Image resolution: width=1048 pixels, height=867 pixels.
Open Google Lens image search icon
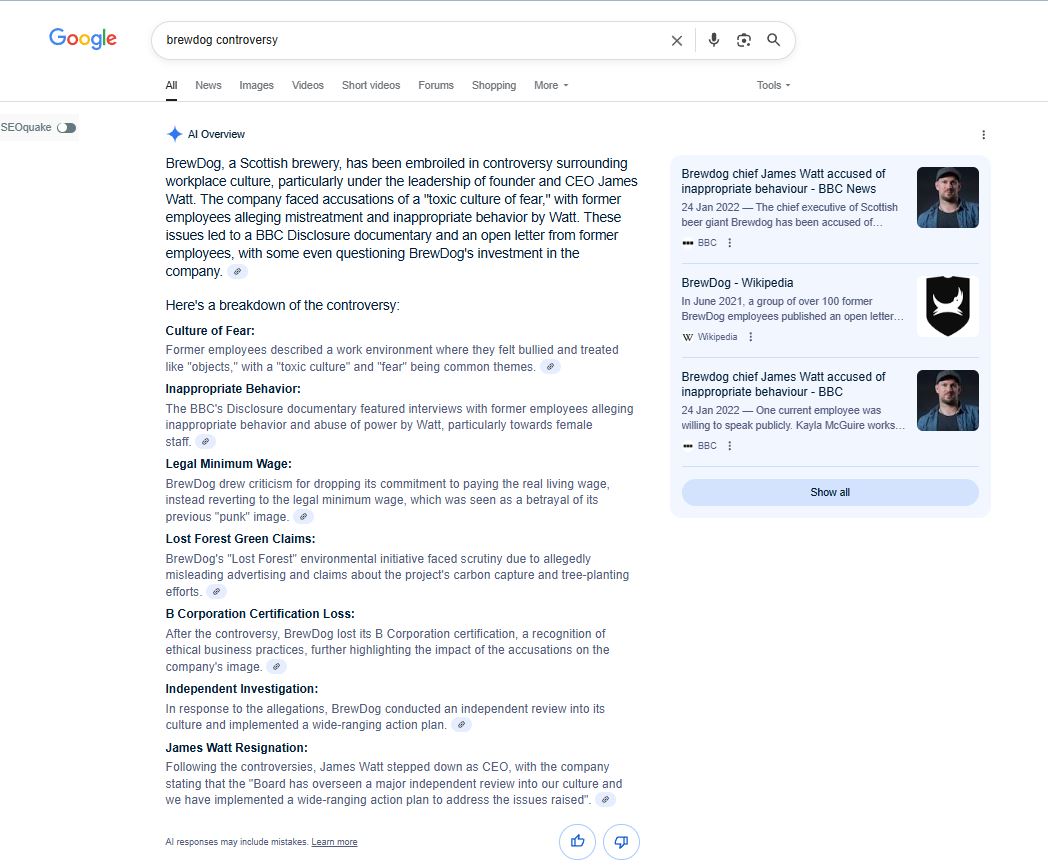pyautogui.click(x=743, y=40)
